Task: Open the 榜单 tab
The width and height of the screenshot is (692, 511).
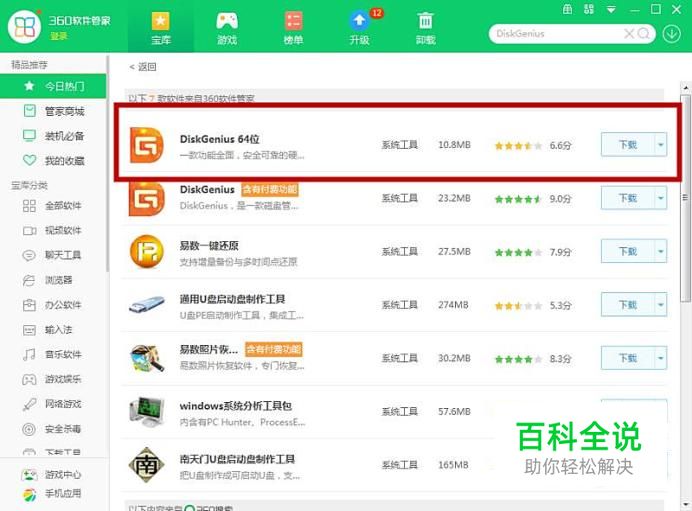Action: (293, 28)
